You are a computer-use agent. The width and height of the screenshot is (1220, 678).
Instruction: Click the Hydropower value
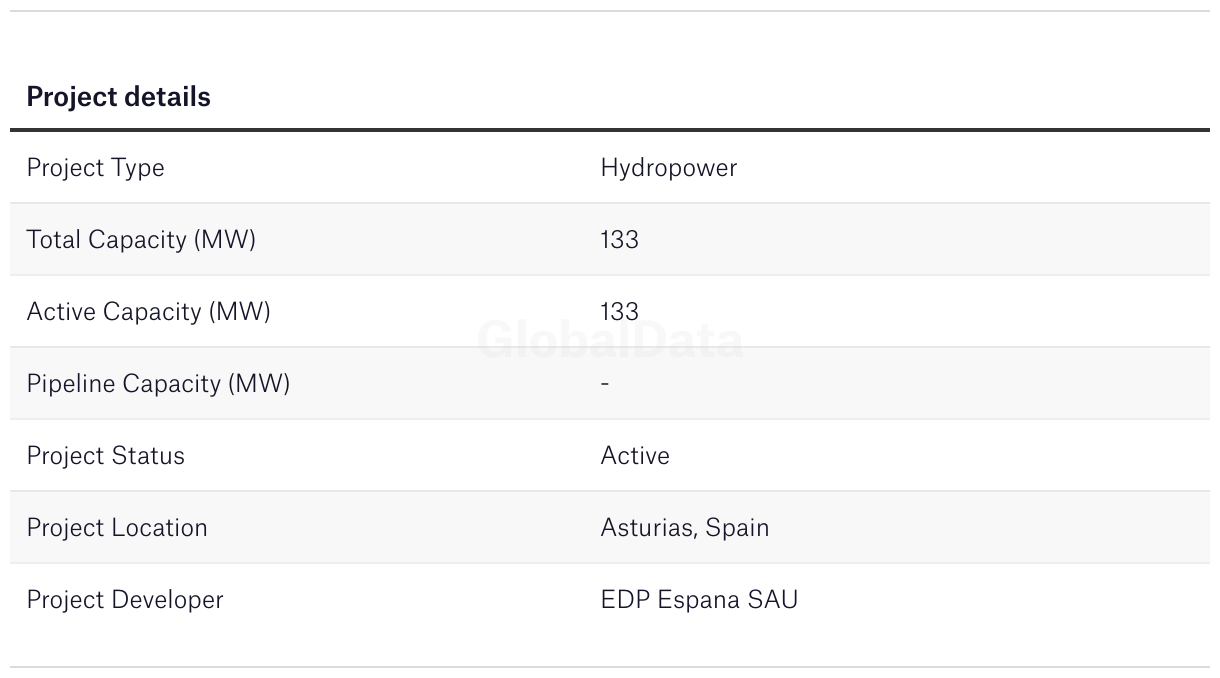[x=668, y=168]
